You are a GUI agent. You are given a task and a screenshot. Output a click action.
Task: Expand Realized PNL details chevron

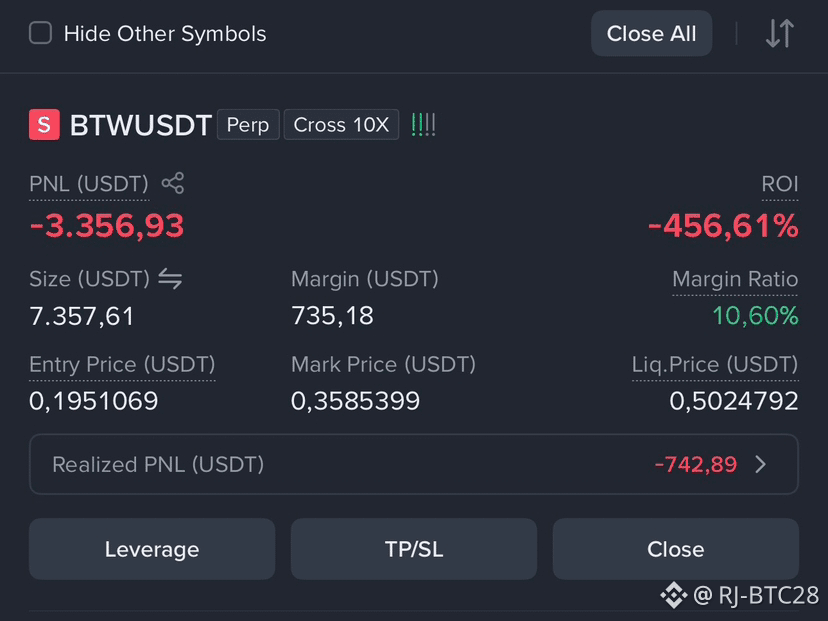pos(760,464)
